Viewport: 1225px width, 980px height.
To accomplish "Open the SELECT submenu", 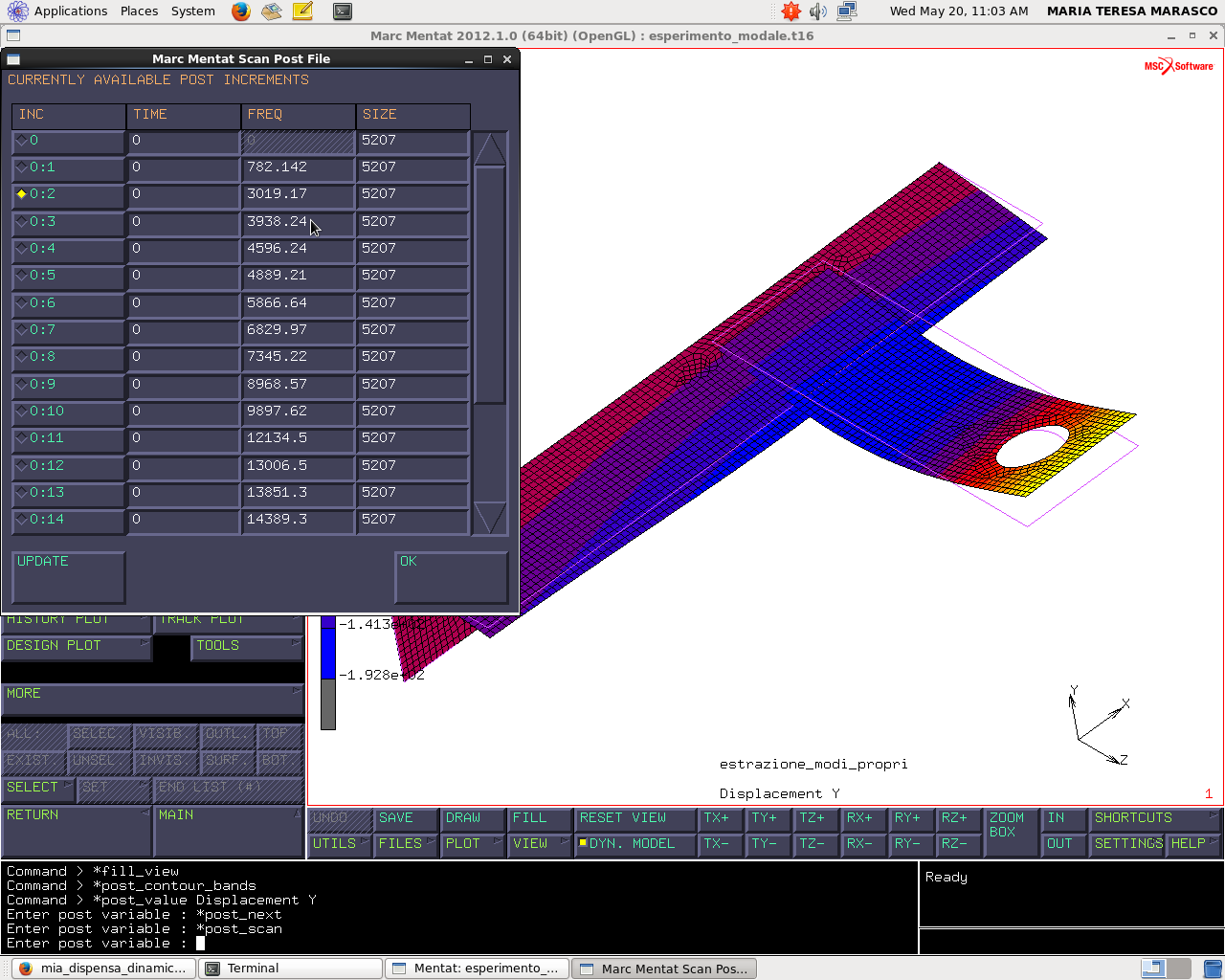I will click(x=38, y=789).
